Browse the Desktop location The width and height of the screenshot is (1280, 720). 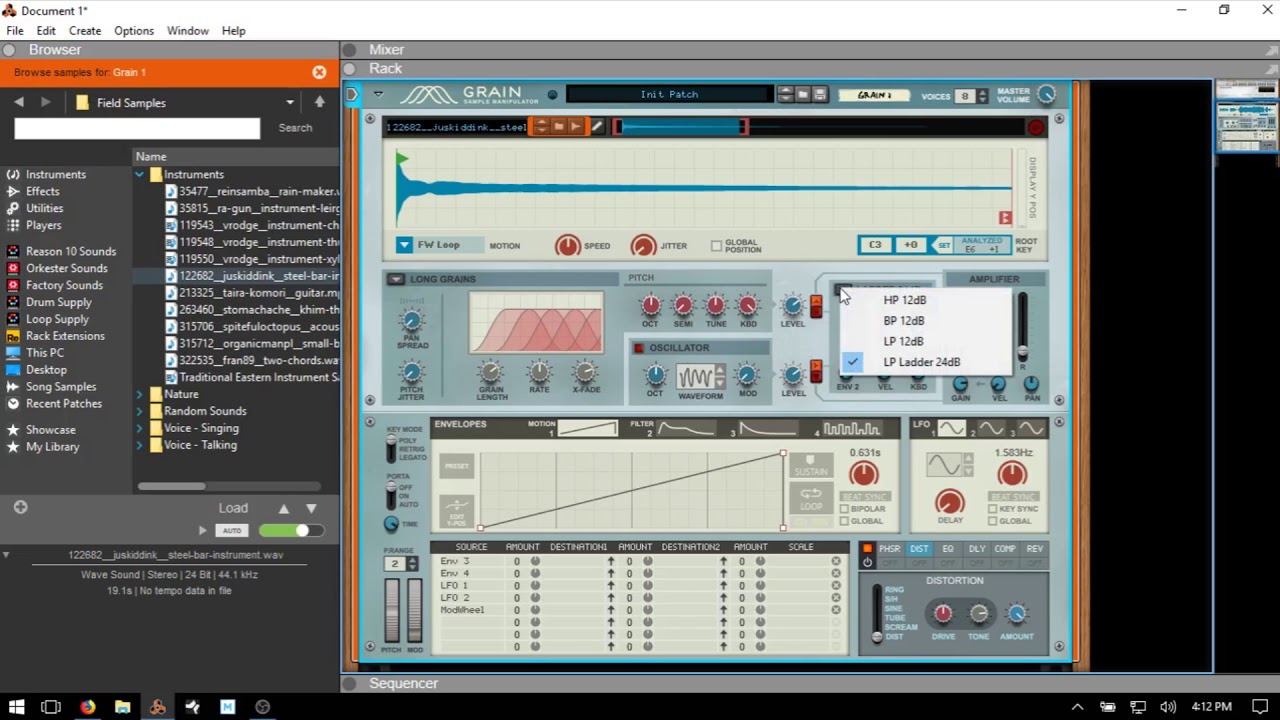coord(38,370)
